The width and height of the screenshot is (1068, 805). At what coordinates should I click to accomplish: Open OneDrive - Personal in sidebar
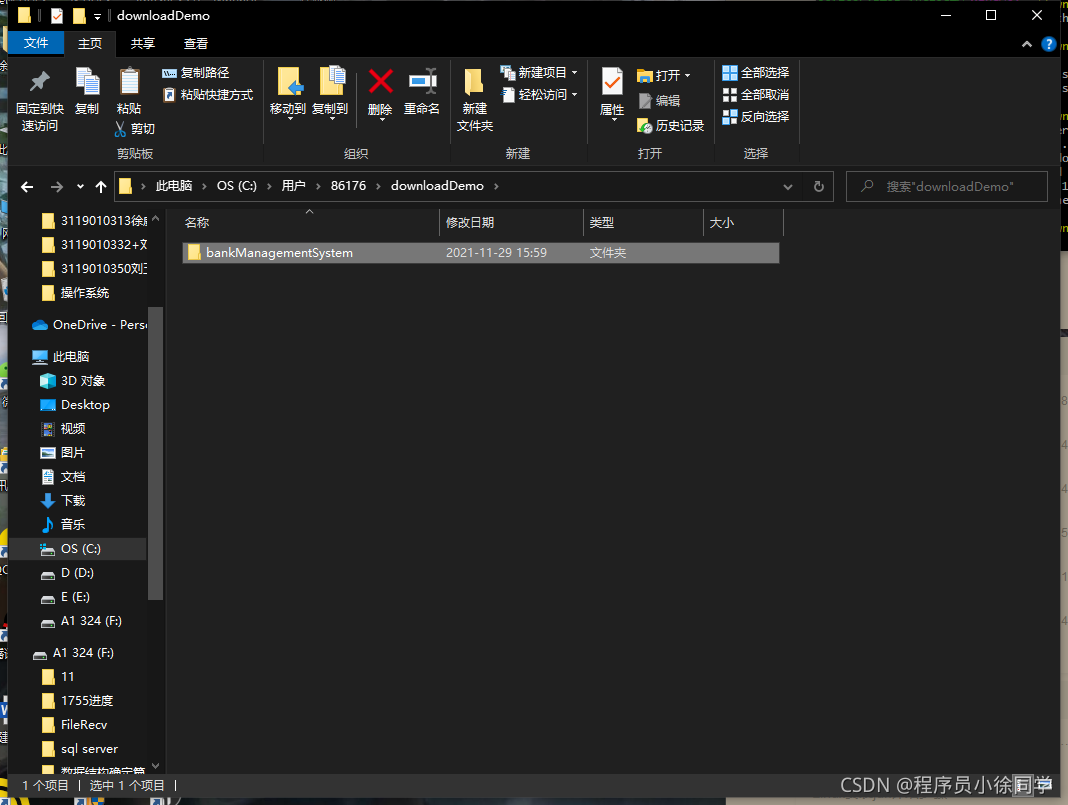pyautogui.click(x=90, y=325)
